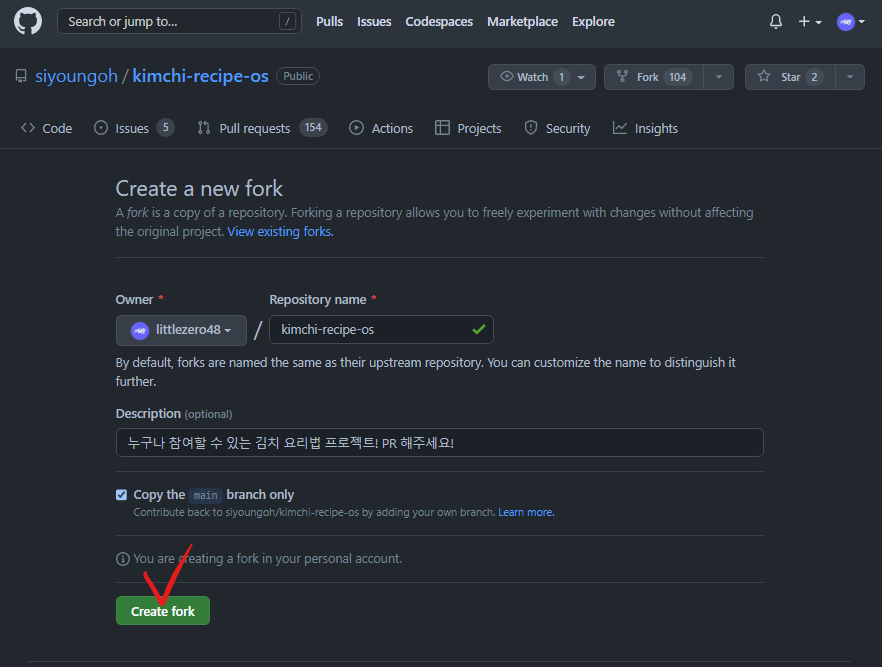Image resolution: width=882 pixels, height=667 pixels.
Task: Switch to the Pull requests tab
Action: coord(262,128)
